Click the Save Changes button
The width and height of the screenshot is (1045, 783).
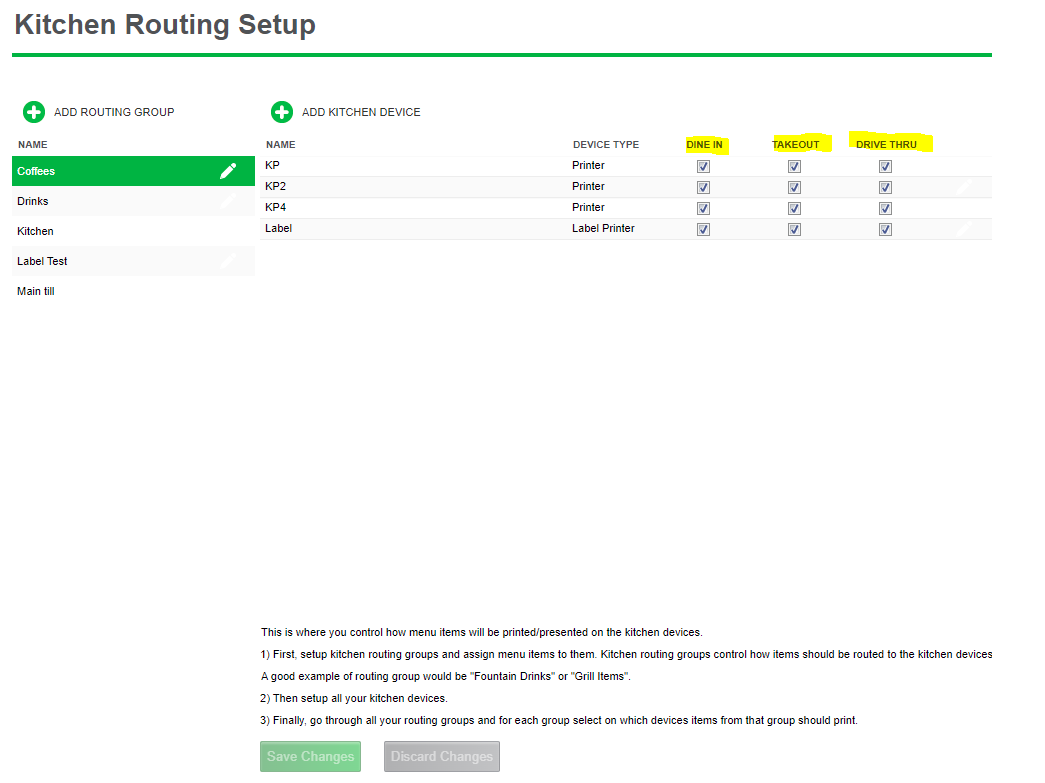point(310,757)
